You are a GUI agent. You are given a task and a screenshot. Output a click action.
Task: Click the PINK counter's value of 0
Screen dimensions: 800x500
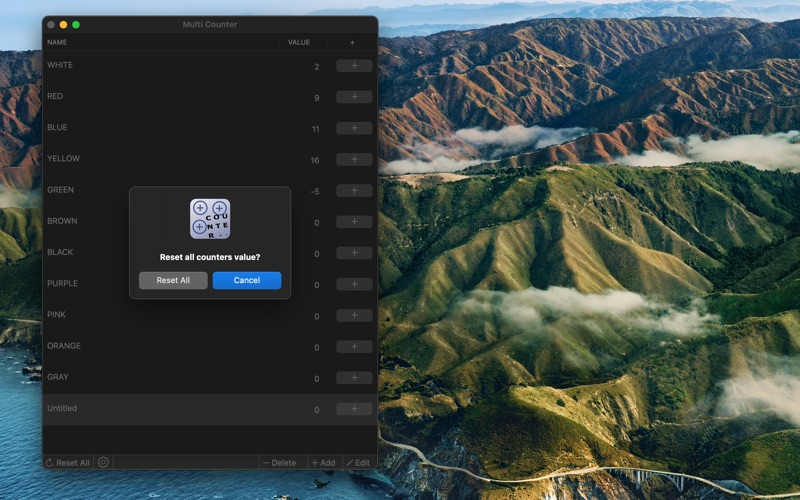(316, 316)
